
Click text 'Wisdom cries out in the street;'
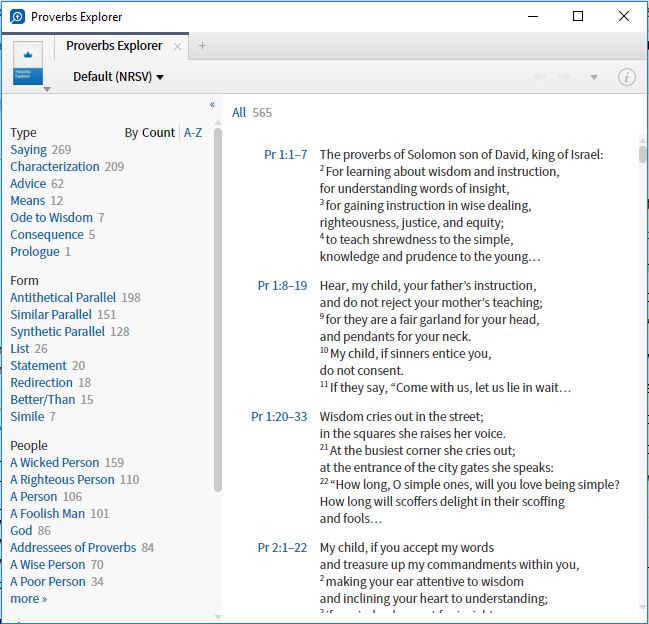click(x=401, y=416)
